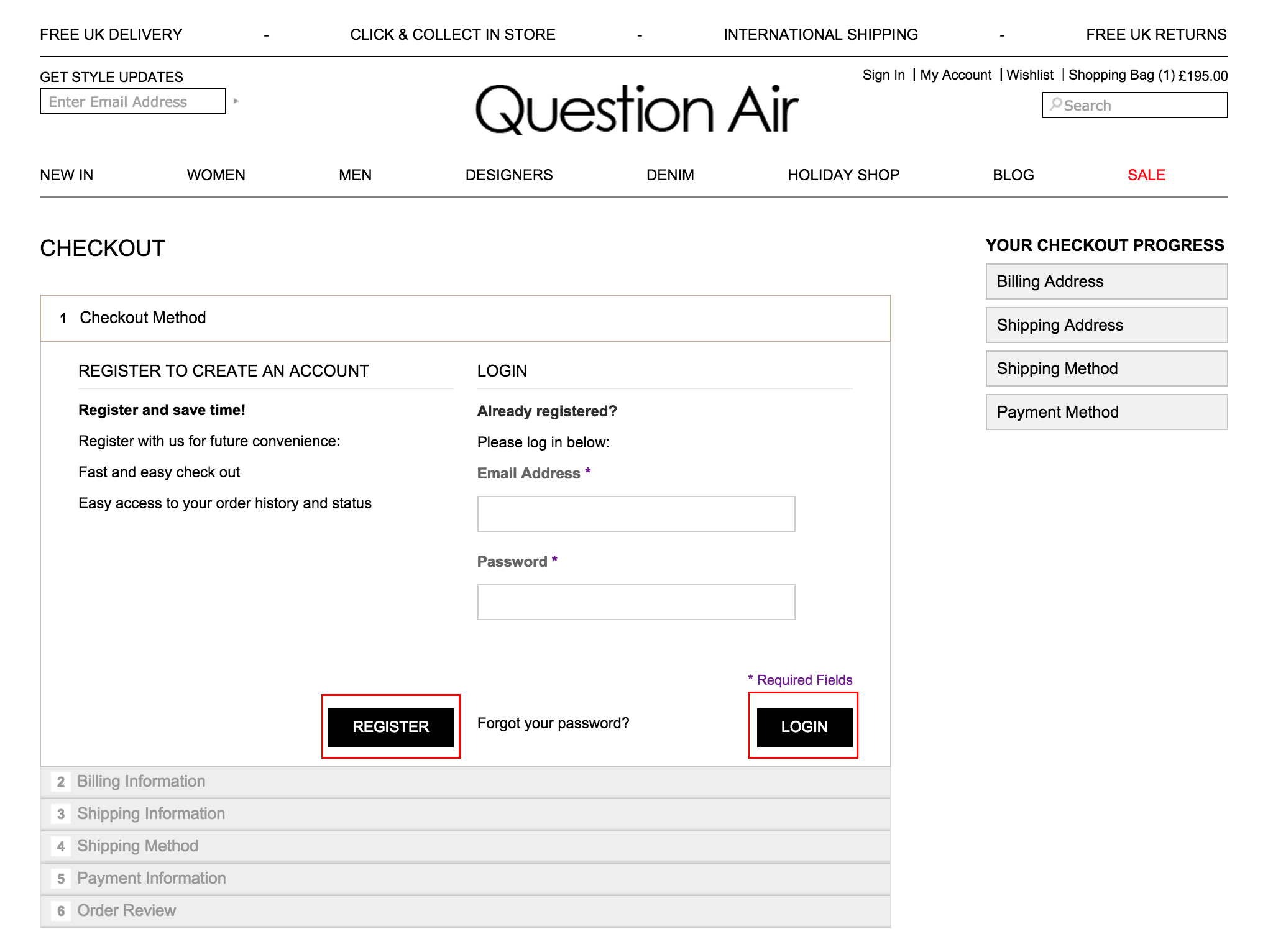Click 'Easy access to your order history' text
This screenshot has height=952, width=1268.
(225, 503)
